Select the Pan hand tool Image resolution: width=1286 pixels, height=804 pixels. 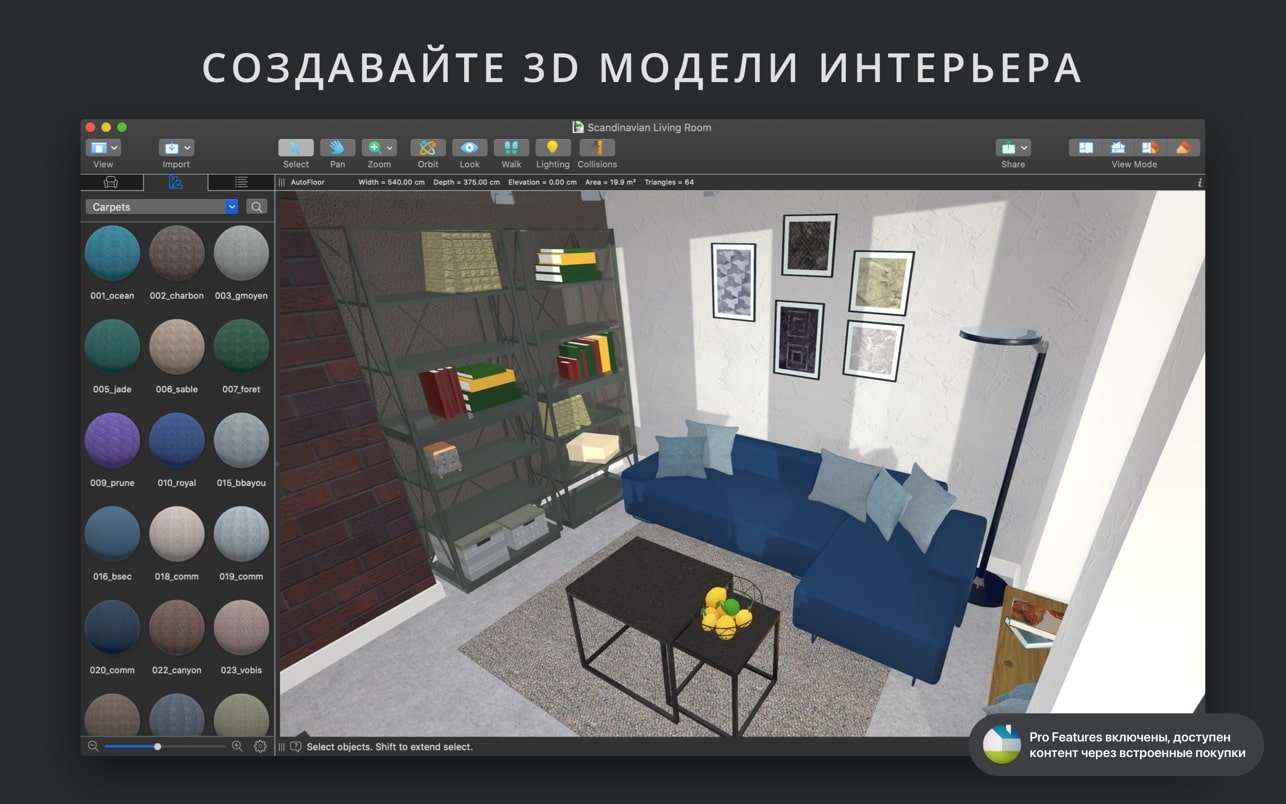(337, 148)
